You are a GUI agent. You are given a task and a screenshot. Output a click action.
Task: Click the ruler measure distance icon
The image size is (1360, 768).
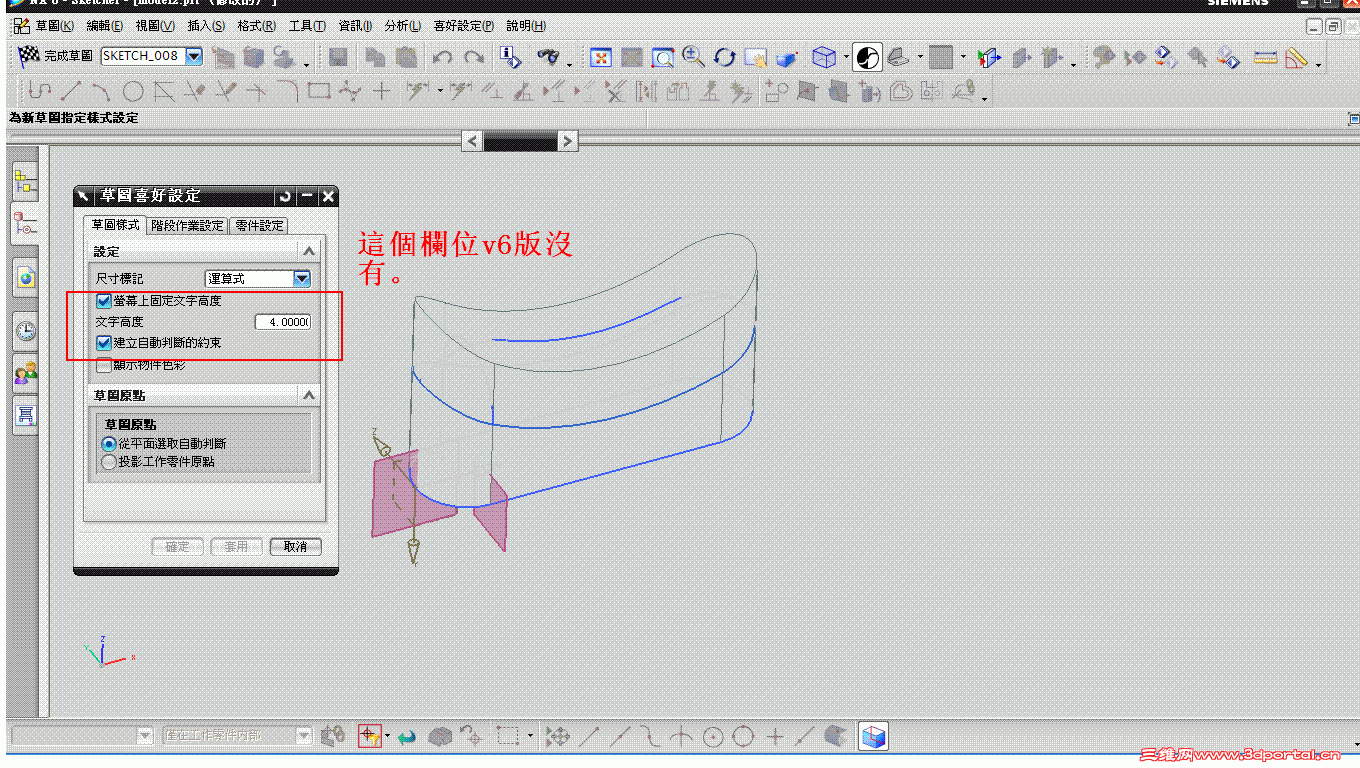(1266, 58)
